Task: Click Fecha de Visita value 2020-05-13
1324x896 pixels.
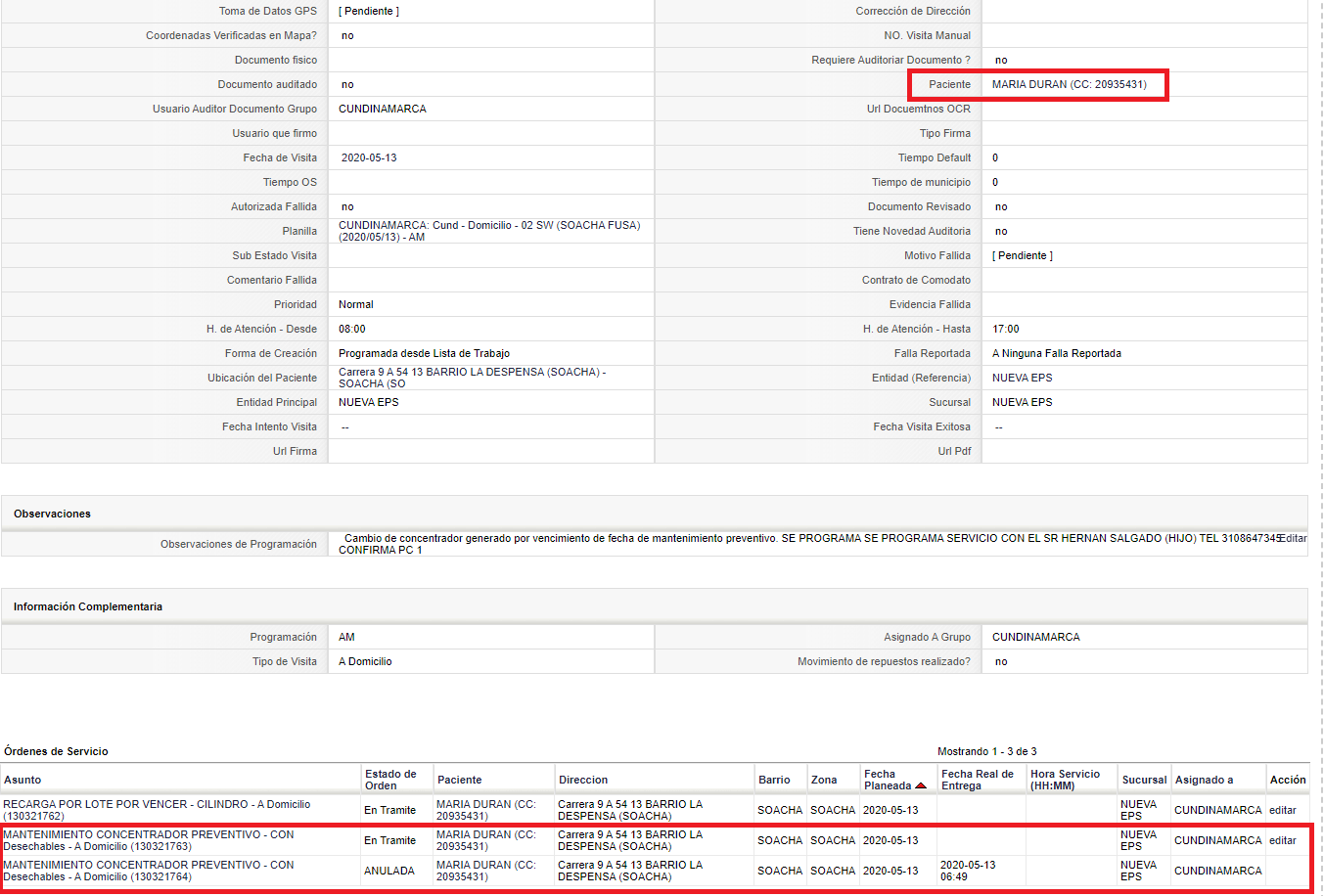Action: pyautogui.click(x=369, y=157)
